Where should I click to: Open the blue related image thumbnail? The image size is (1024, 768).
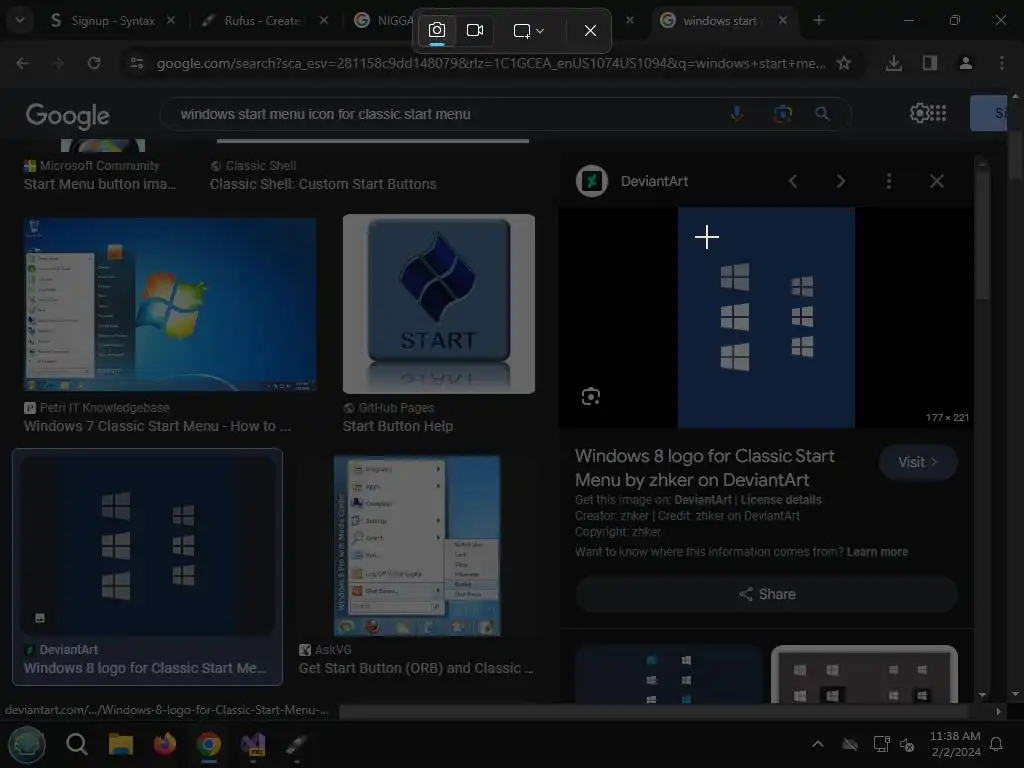[x=668, y=674]
